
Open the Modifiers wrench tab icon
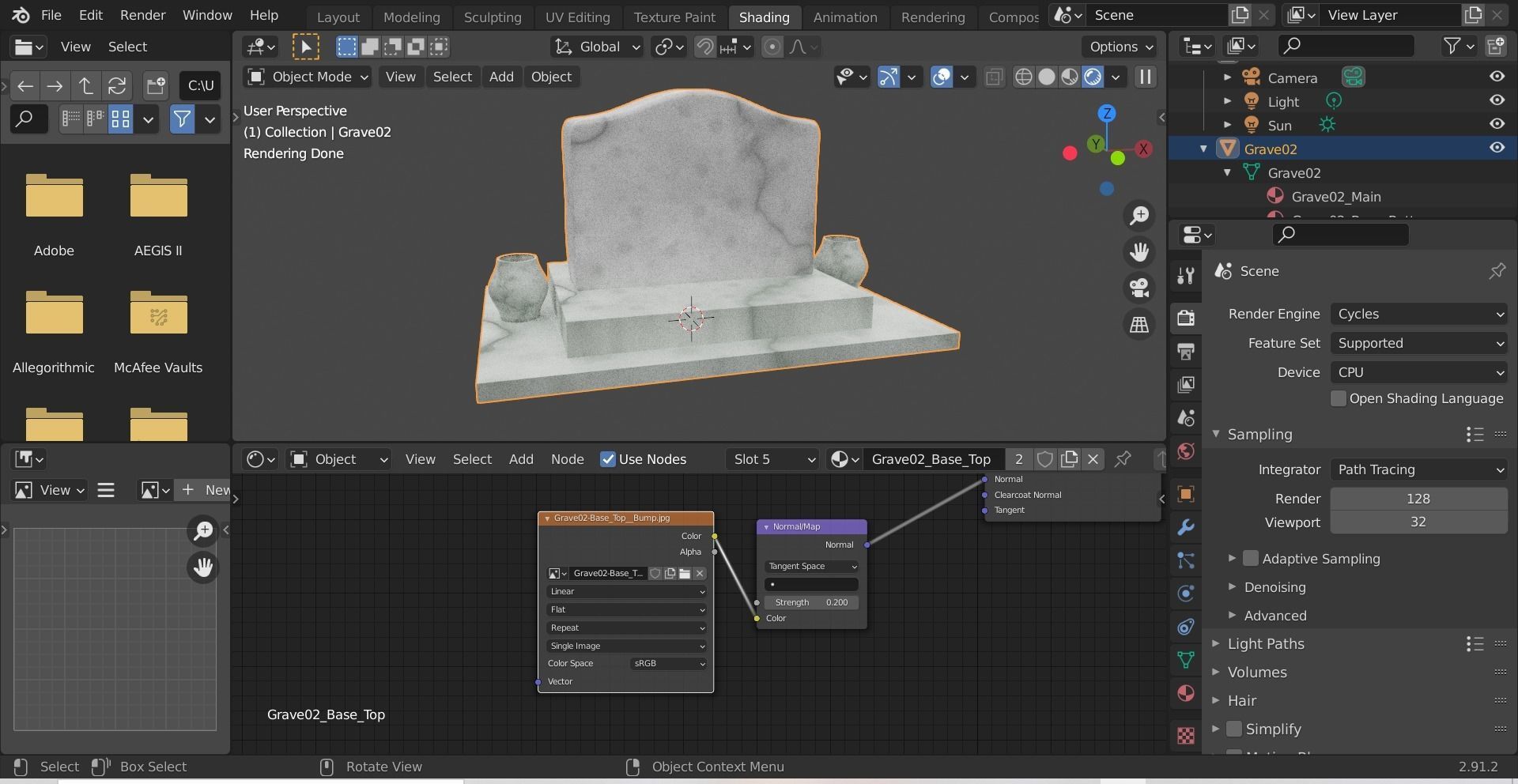point(1185,527)
